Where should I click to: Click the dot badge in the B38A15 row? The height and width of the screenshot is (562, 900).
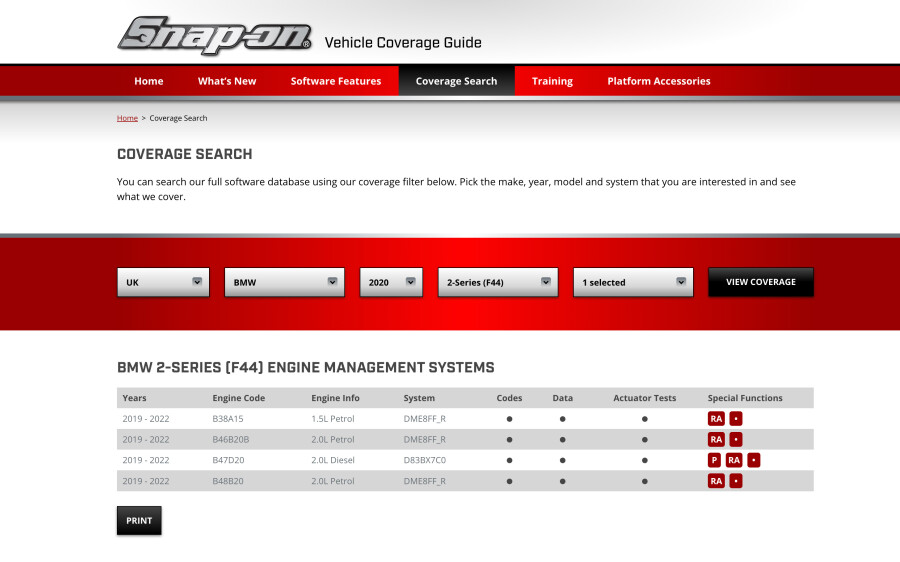736,419
